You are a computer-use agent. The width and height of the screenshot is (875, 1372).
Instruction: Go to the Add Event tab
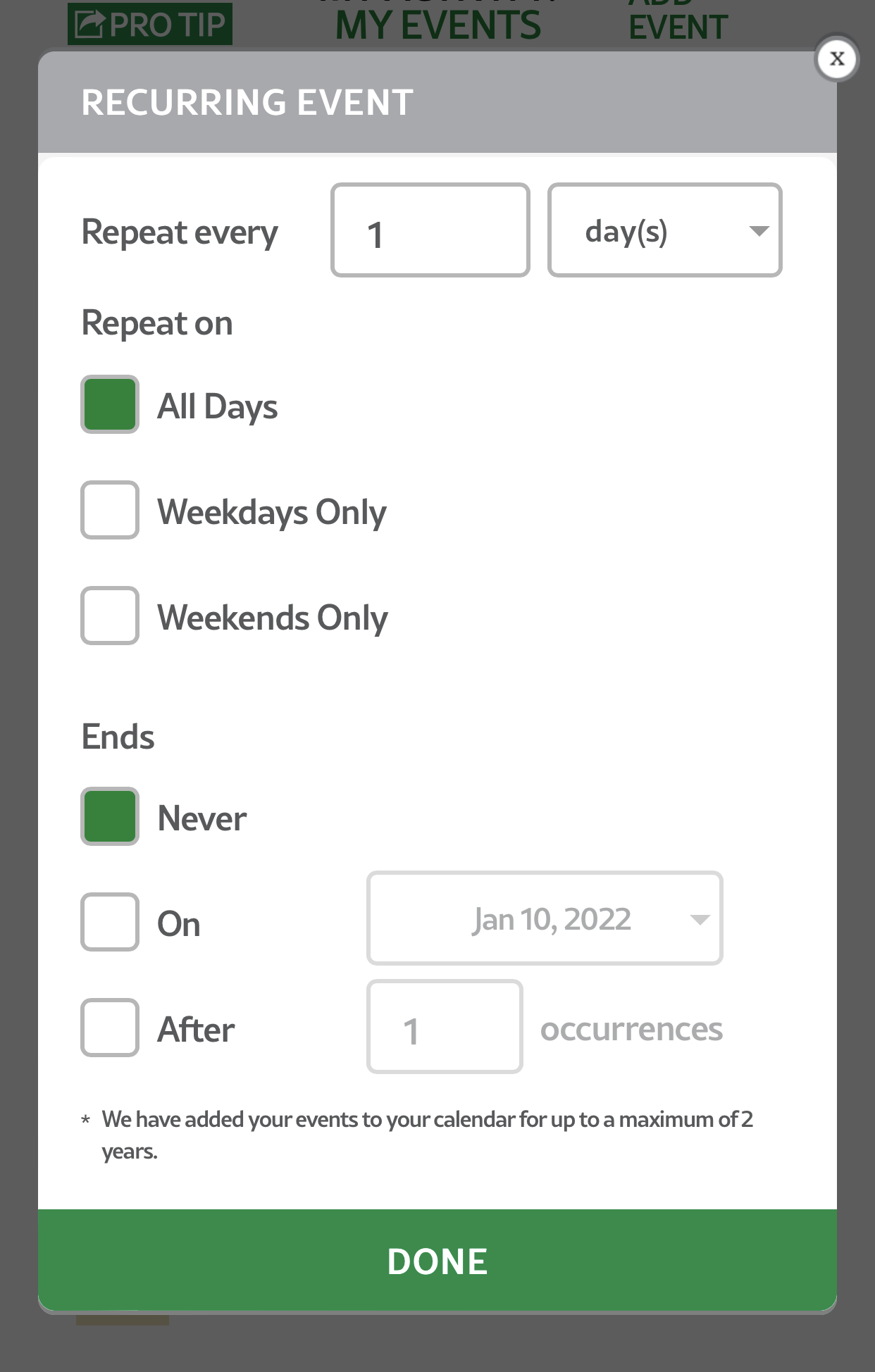[678, 25]
